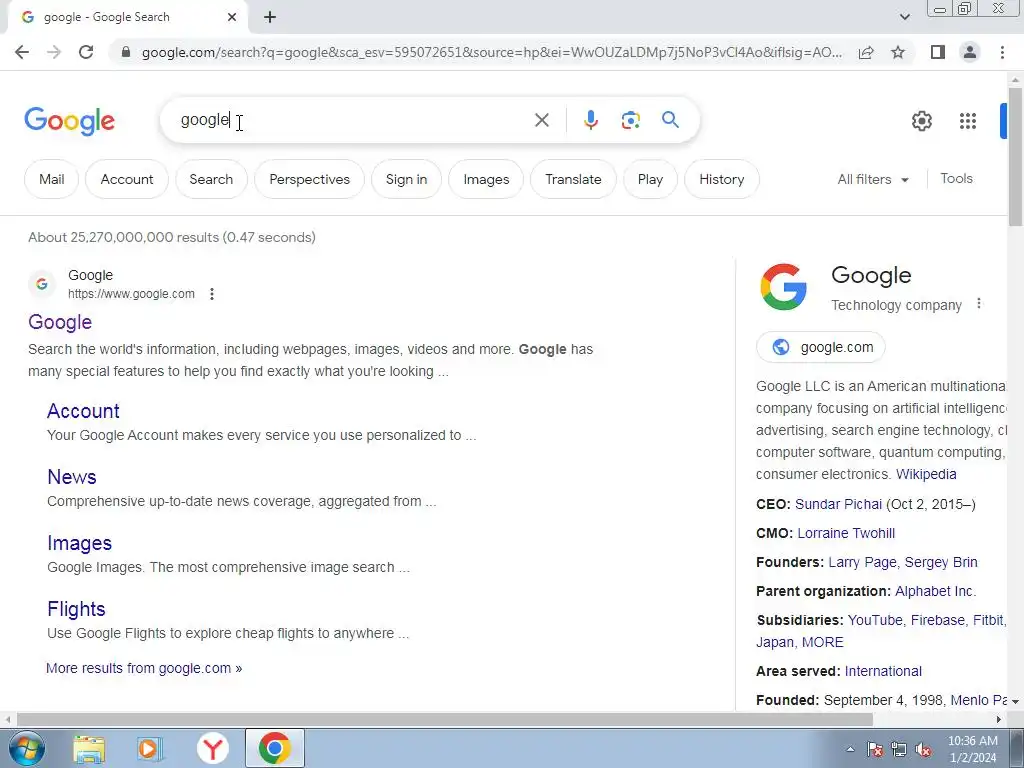Click the Larry Page link
The image size is (1024, 768).
pos(864,562)
